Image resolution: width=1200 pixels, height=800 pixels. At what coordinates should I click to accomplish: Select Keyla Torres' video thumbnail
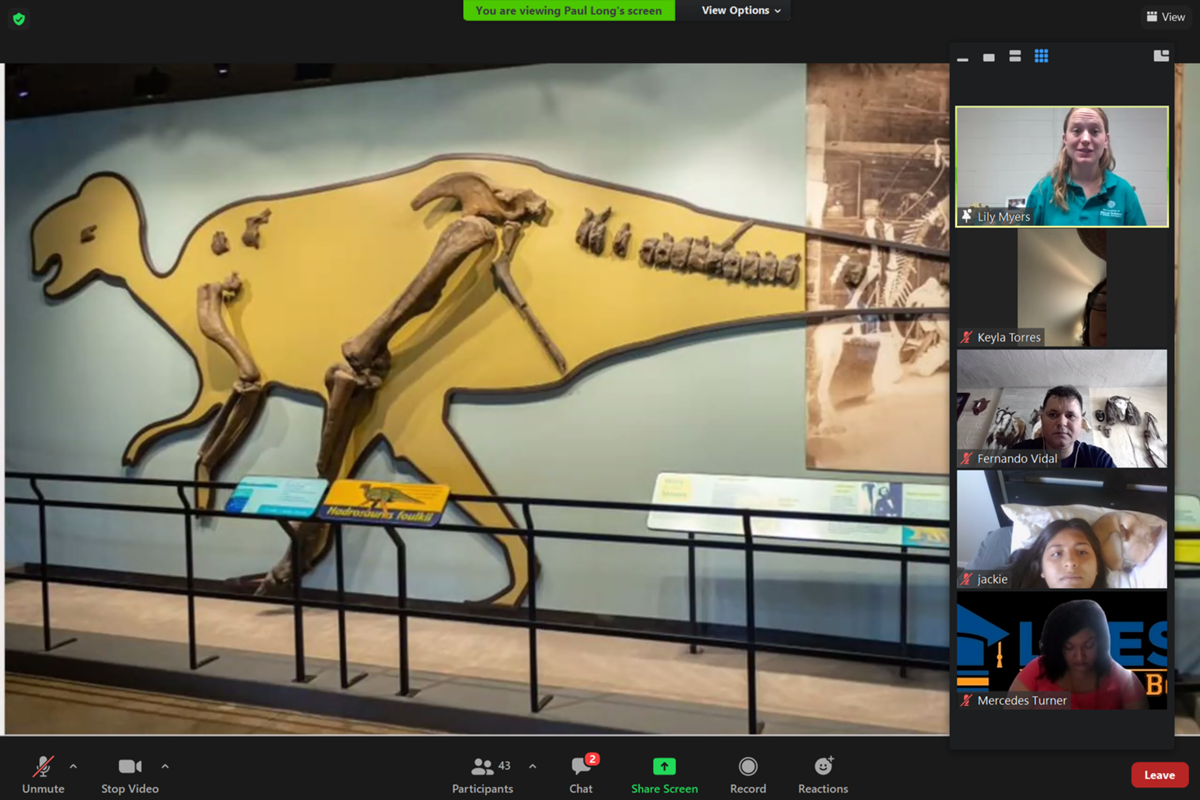point(1062,288)
